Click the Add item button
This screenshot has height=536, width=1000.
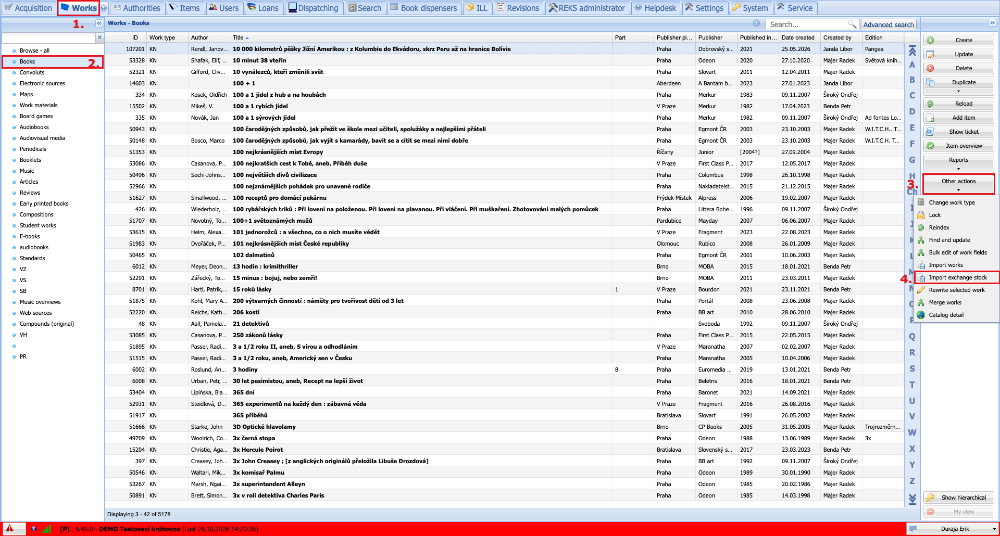[x=959, y=118]
